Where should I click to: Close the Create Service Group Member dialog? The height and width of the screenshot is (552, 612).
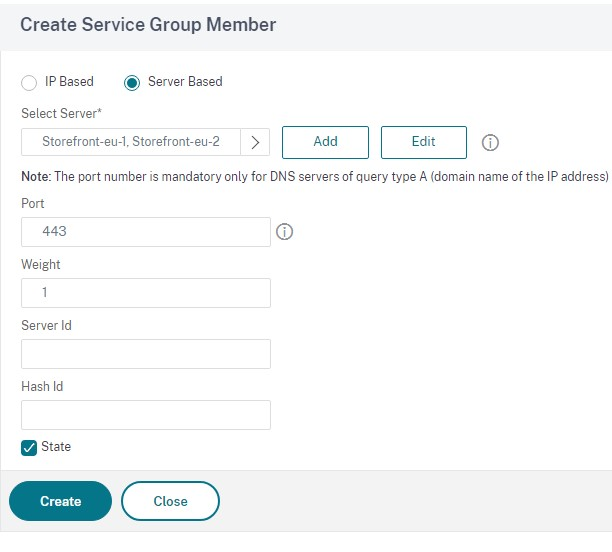170,501
